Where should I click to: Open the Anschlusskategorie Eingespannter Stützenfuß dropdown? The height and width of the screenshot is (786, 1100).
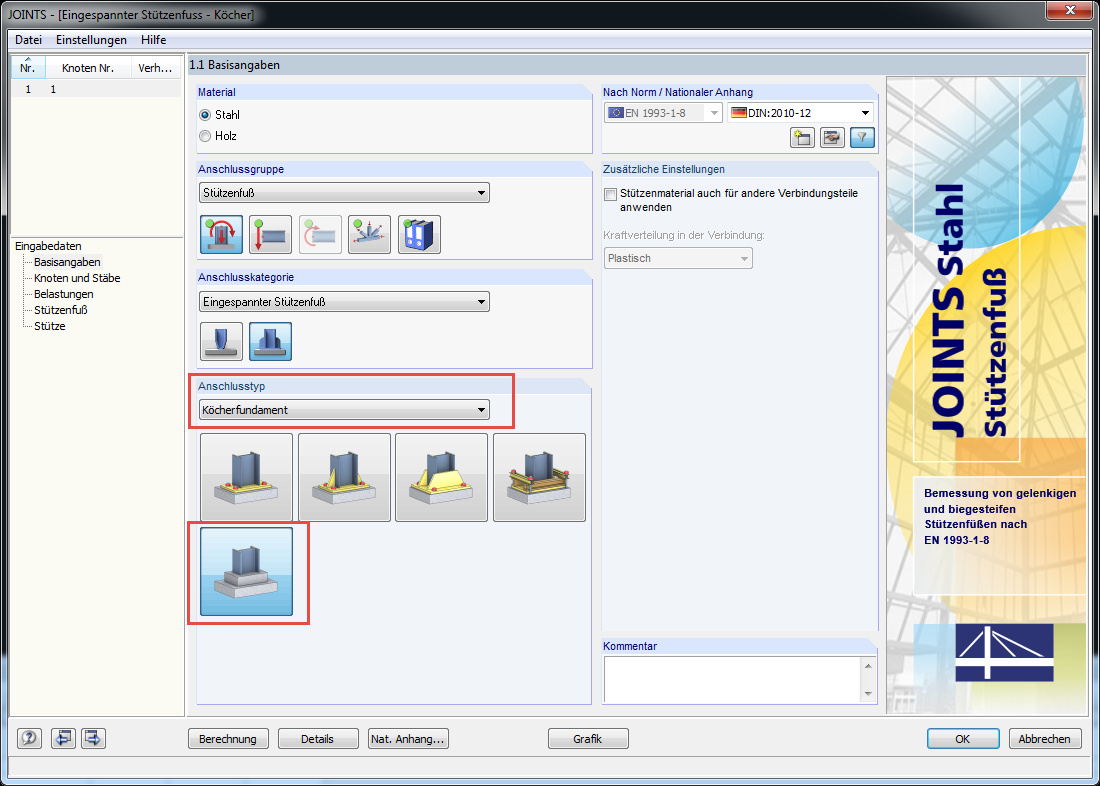click(344, 302)
